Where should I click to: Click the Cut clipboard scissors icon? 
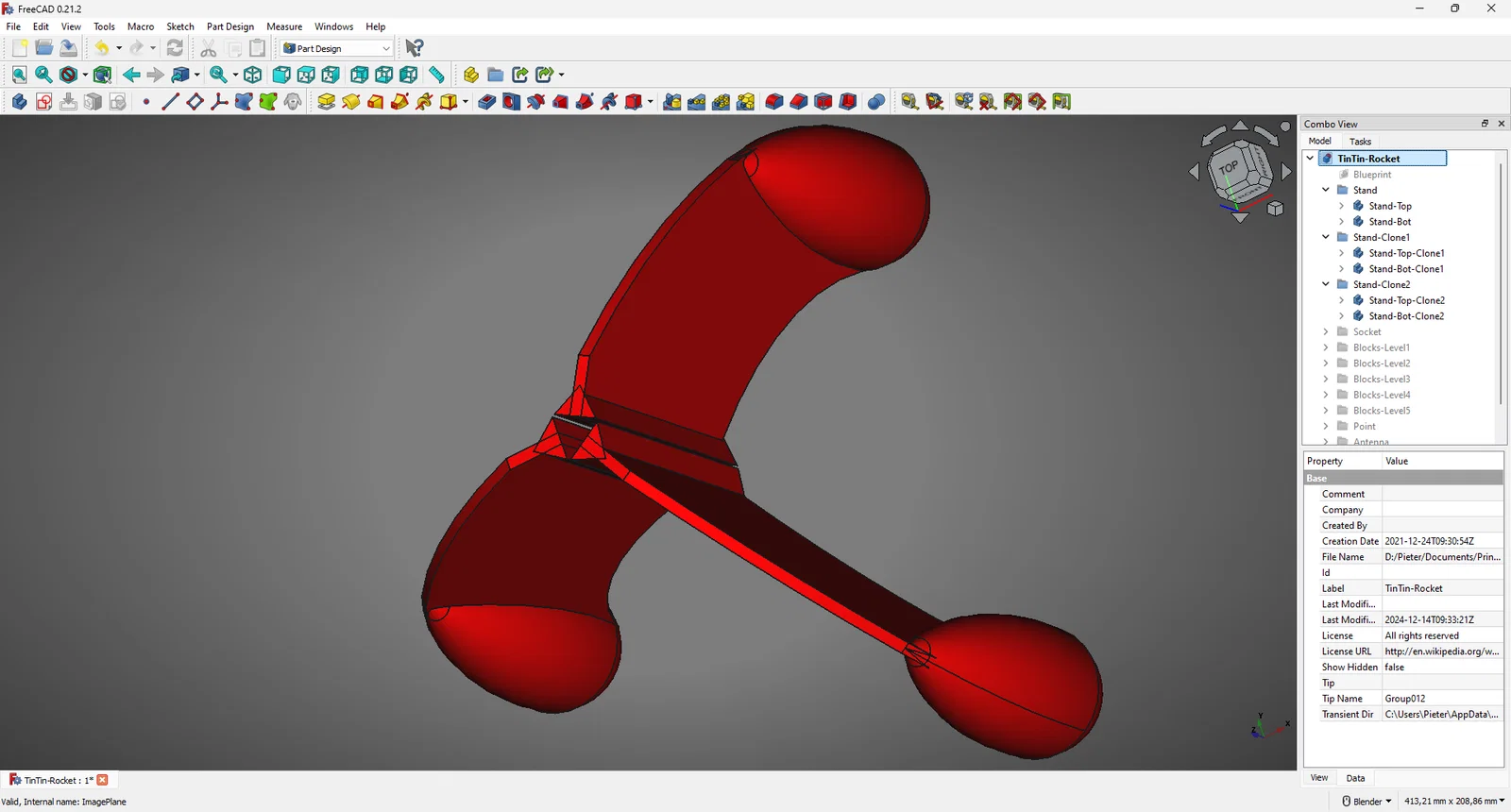tap(209, 48)
